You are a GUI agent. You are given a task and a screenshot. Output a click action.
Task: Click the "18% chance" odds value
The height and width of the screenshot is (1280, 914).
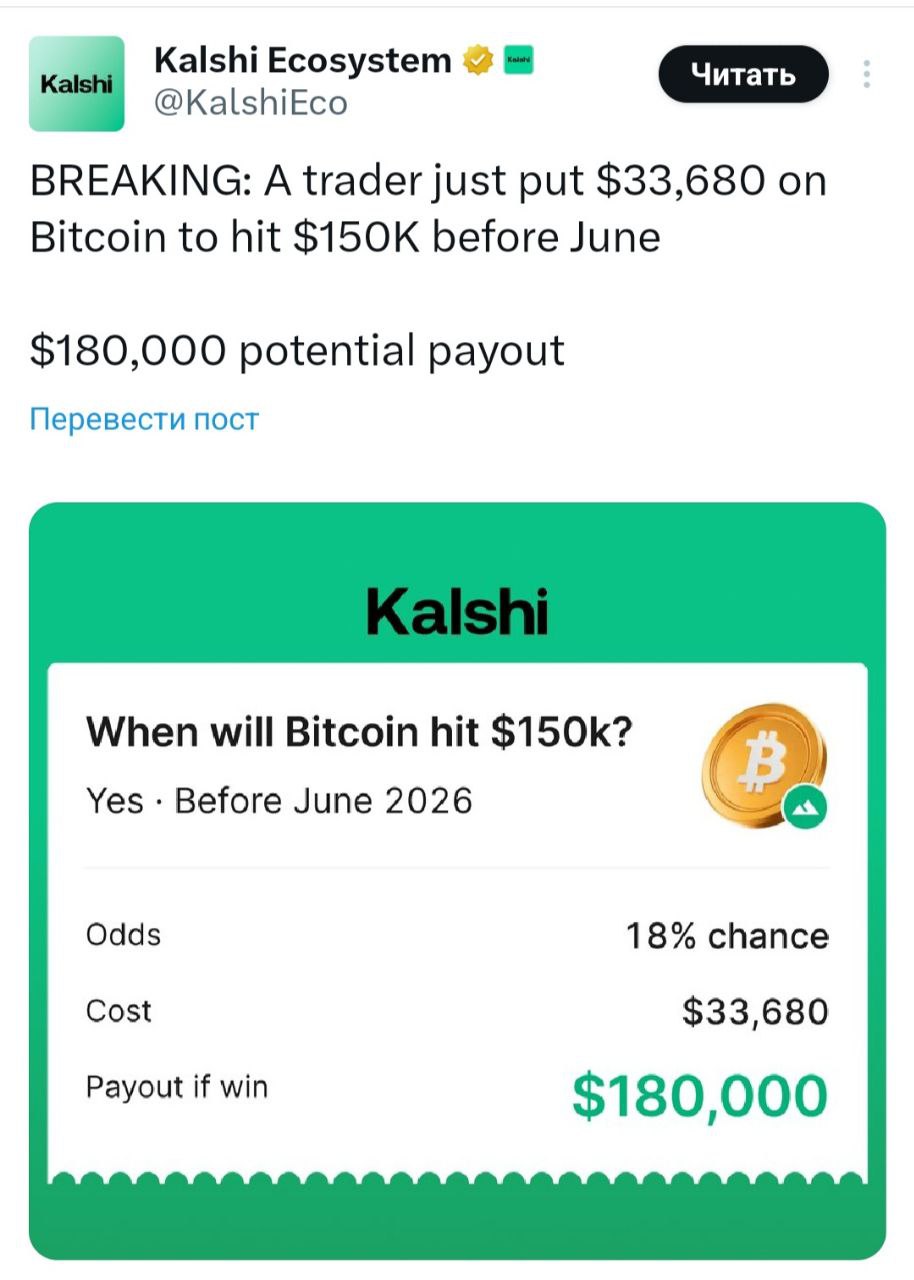click(x=727, y=937)
